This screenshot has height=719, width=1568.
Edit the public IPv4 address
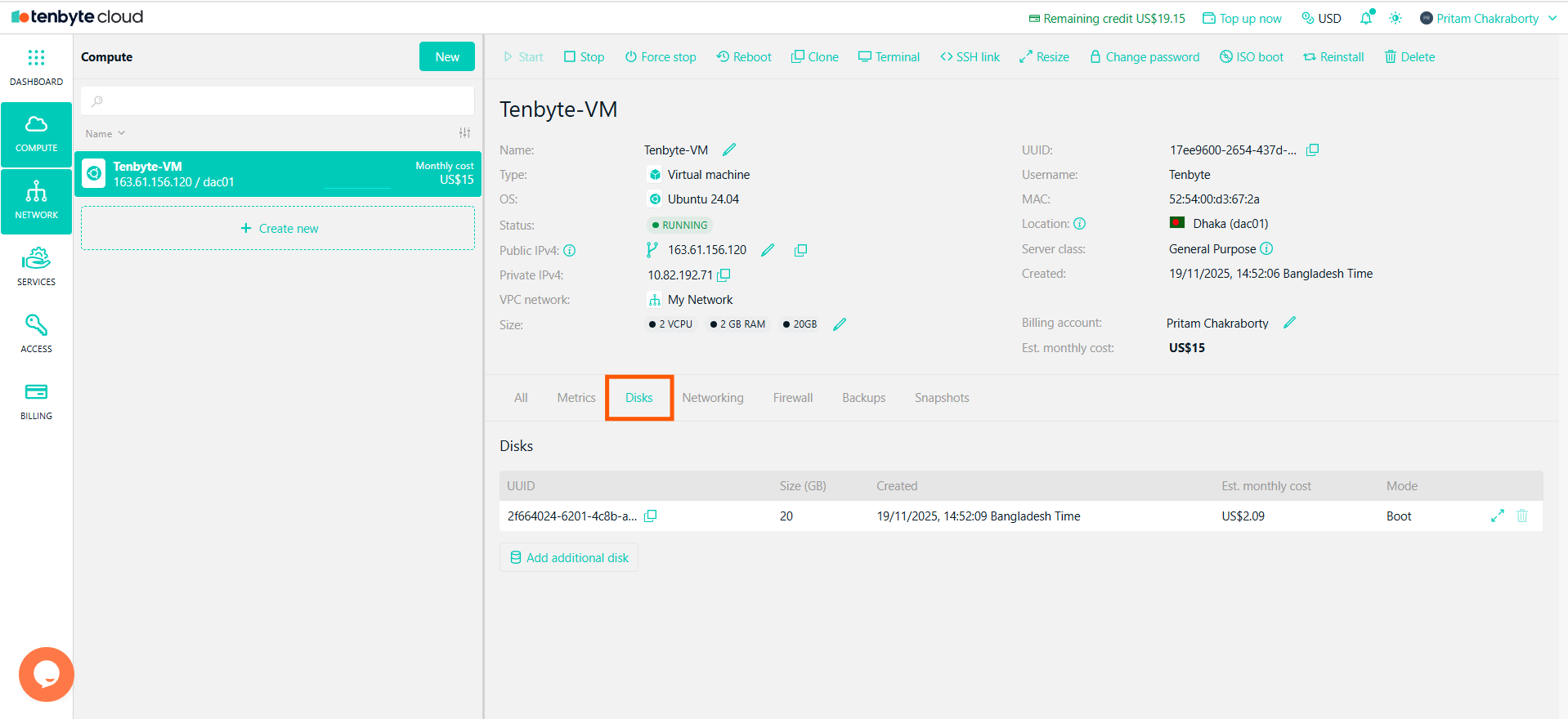pyautogui.click(x=768, y=250)
